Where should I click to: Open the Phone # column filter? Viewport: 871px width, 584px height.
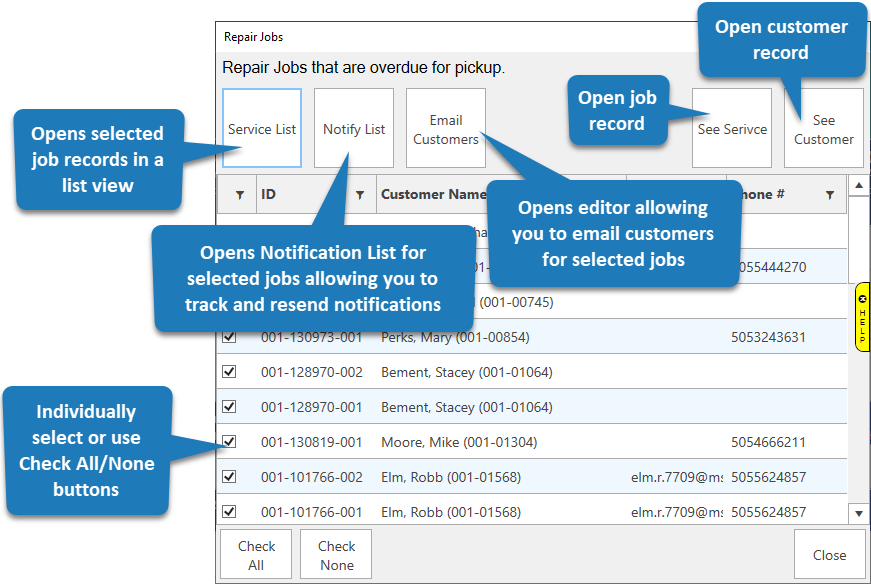pos(829,195)
